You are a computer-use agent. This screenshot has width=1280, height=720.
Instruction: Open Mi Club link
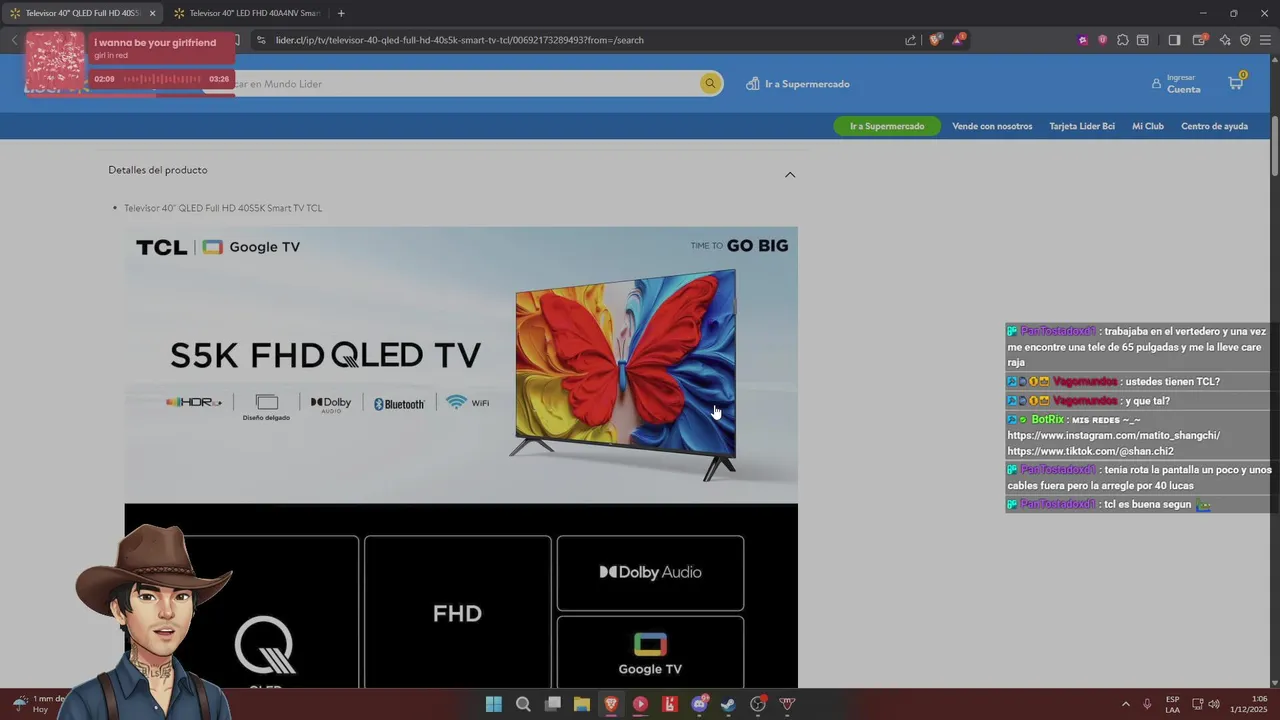click(x=1148, y=126)
